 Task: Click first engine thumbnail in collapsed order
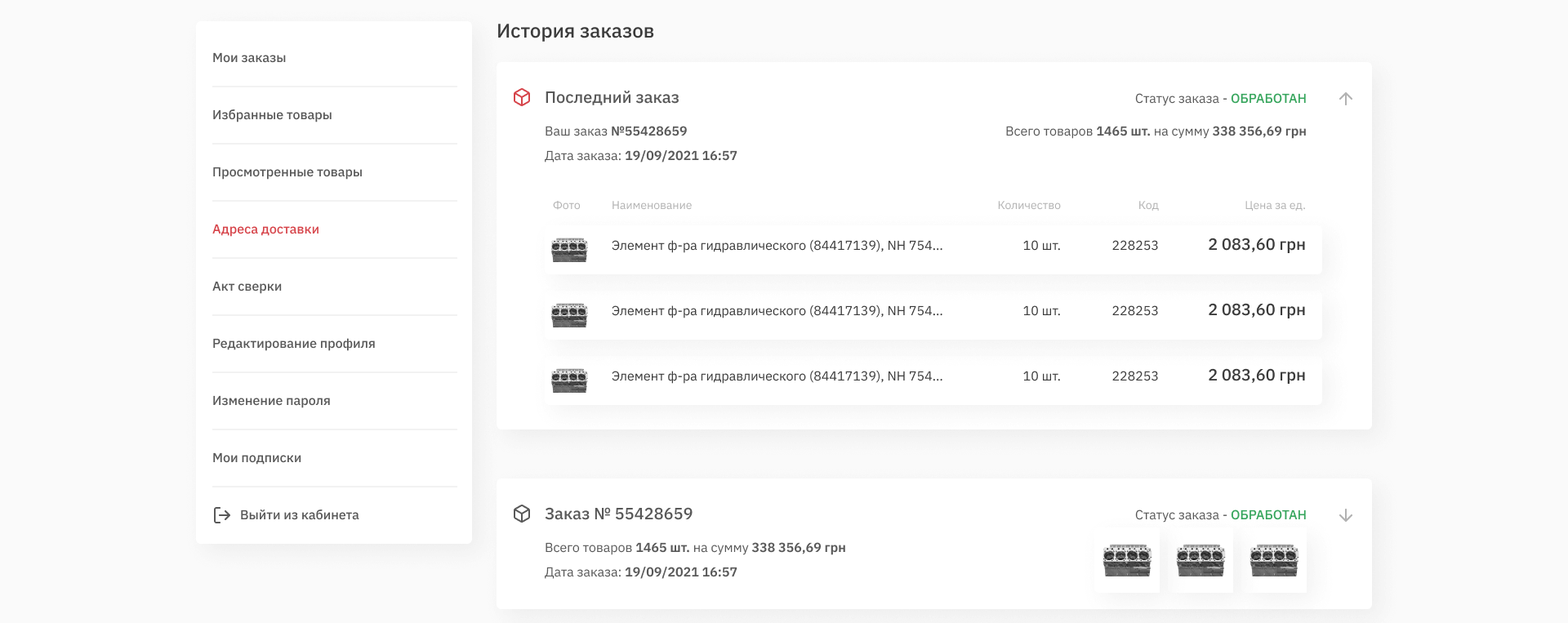point(1127,561)
